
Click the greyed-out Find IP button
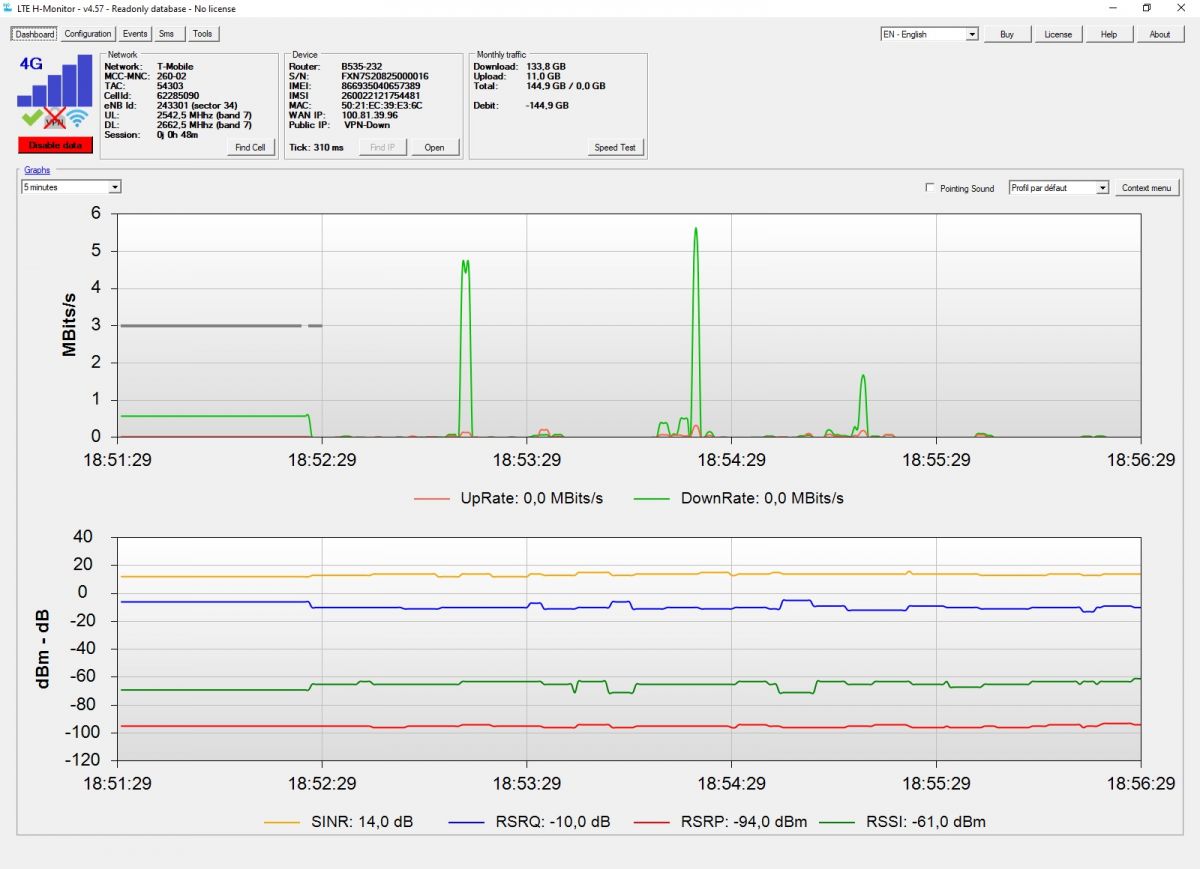(x=383, y=147)
